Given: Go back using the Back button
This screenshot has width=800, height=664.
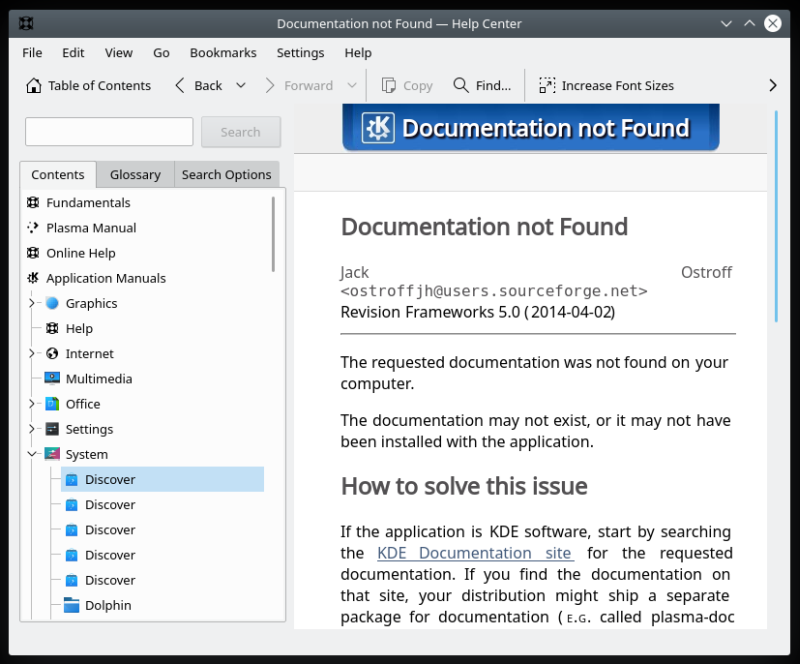Looking at the screenshot, I should pyautogui.click(x=198, y=86).
